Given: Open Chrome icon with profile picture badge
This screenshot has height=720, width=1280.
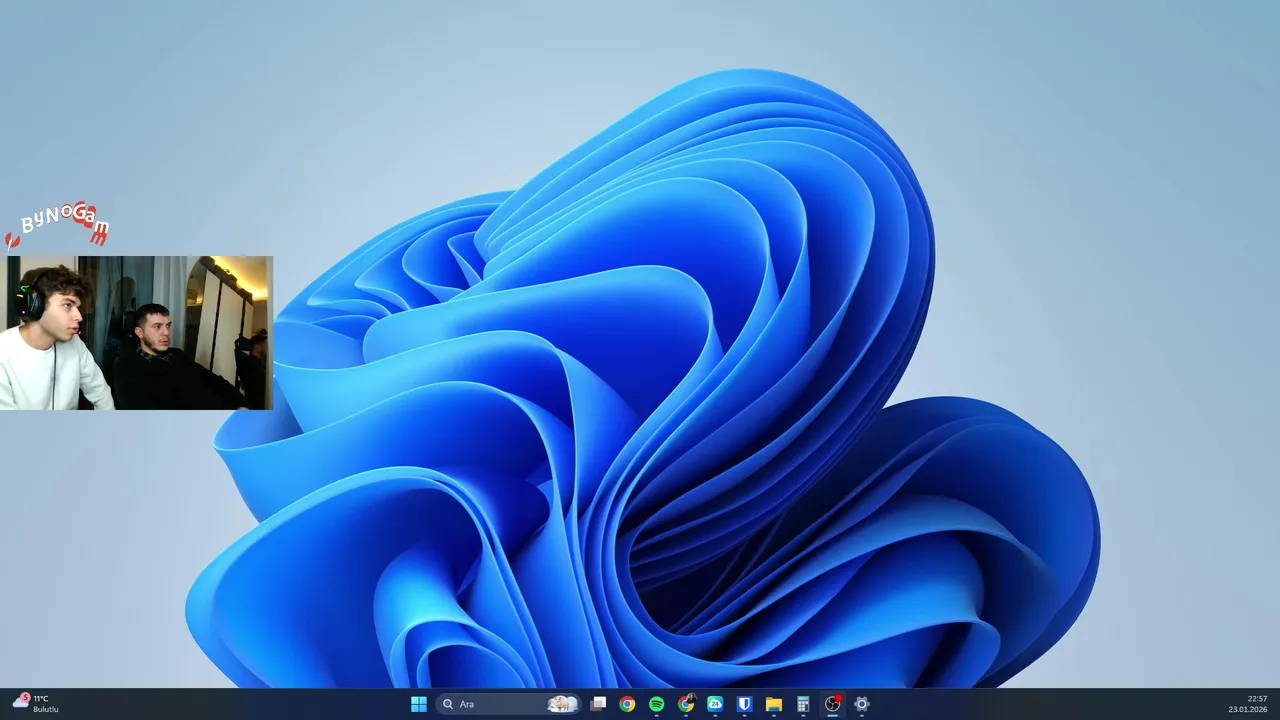Looking at the screenshot, I should [x=686, y=704].
